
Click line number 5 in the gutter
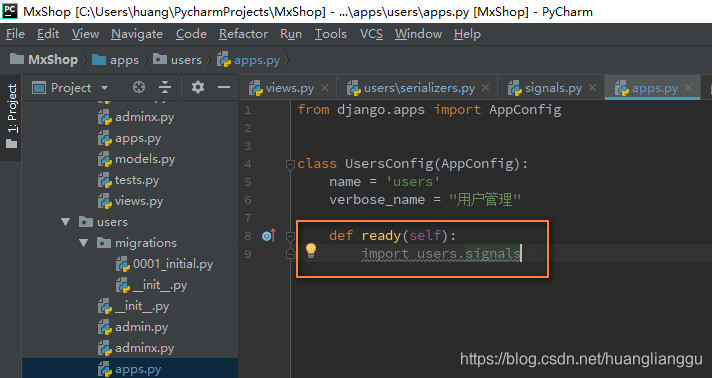point(248,182)
